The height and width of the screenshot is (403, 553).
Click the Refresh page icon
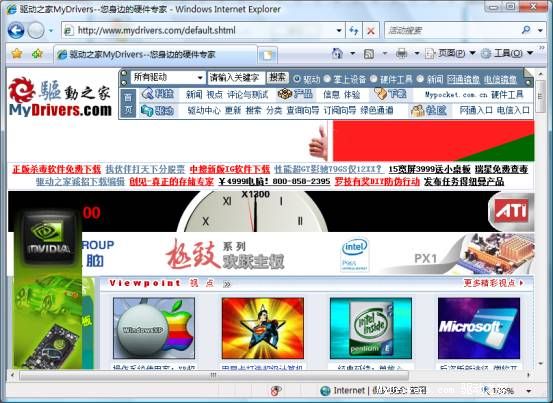click(x=354, y=31)
